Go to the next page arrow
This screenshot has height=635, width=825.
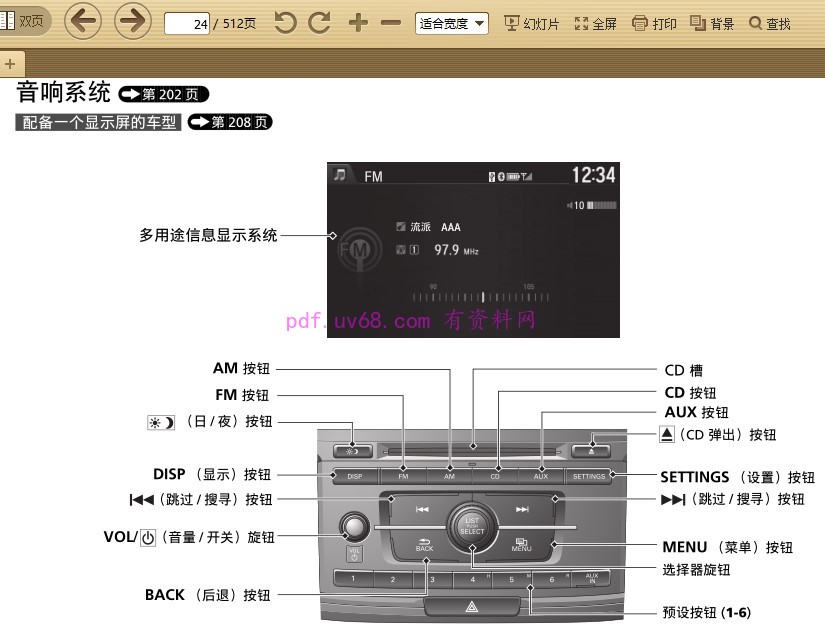click(132, 21)
